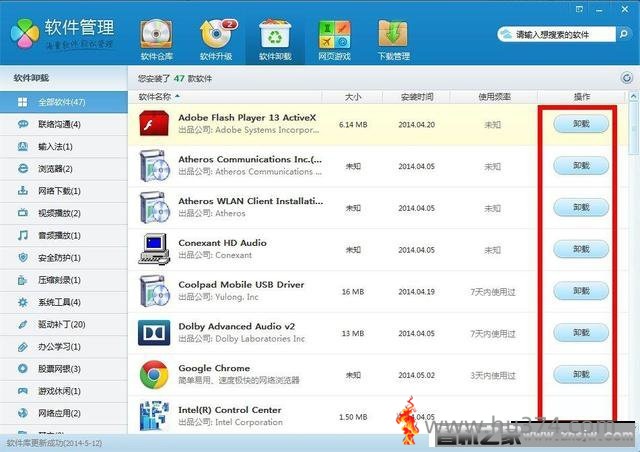640x452 pixels.
Task: Open the 网页游戏 web games tab
Action: click(x=334, y=40)
